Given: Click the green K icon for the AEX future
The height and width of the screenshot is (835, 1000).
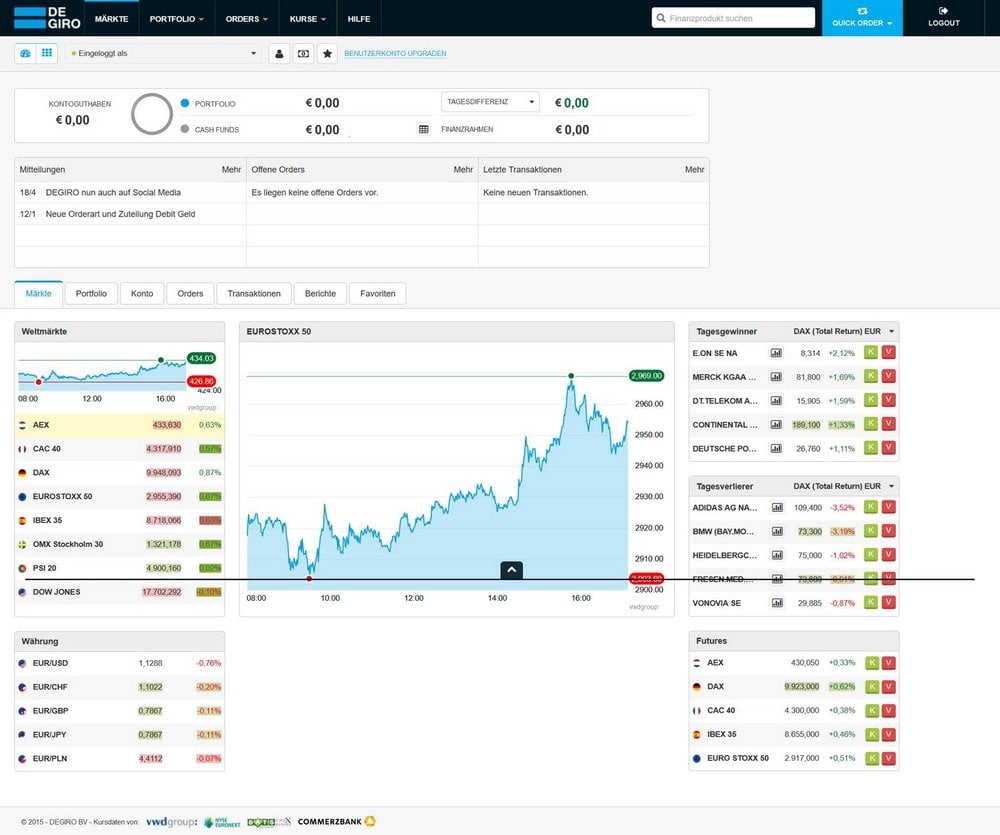Looking at the screenshot, I should [871, 663].
